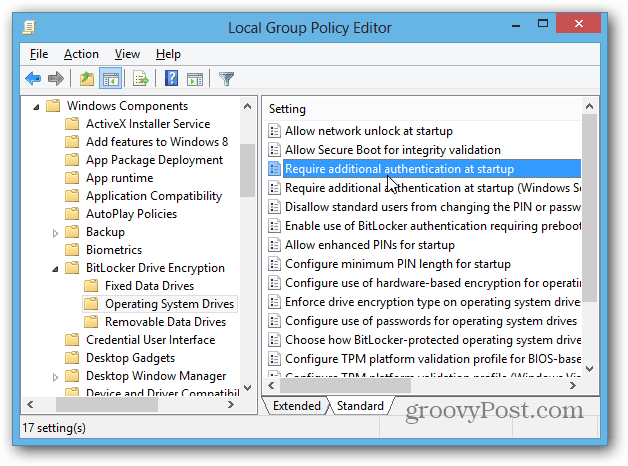
Task: Toggle the Show/Hide Action Pane icon
Action: coord(195,79)
